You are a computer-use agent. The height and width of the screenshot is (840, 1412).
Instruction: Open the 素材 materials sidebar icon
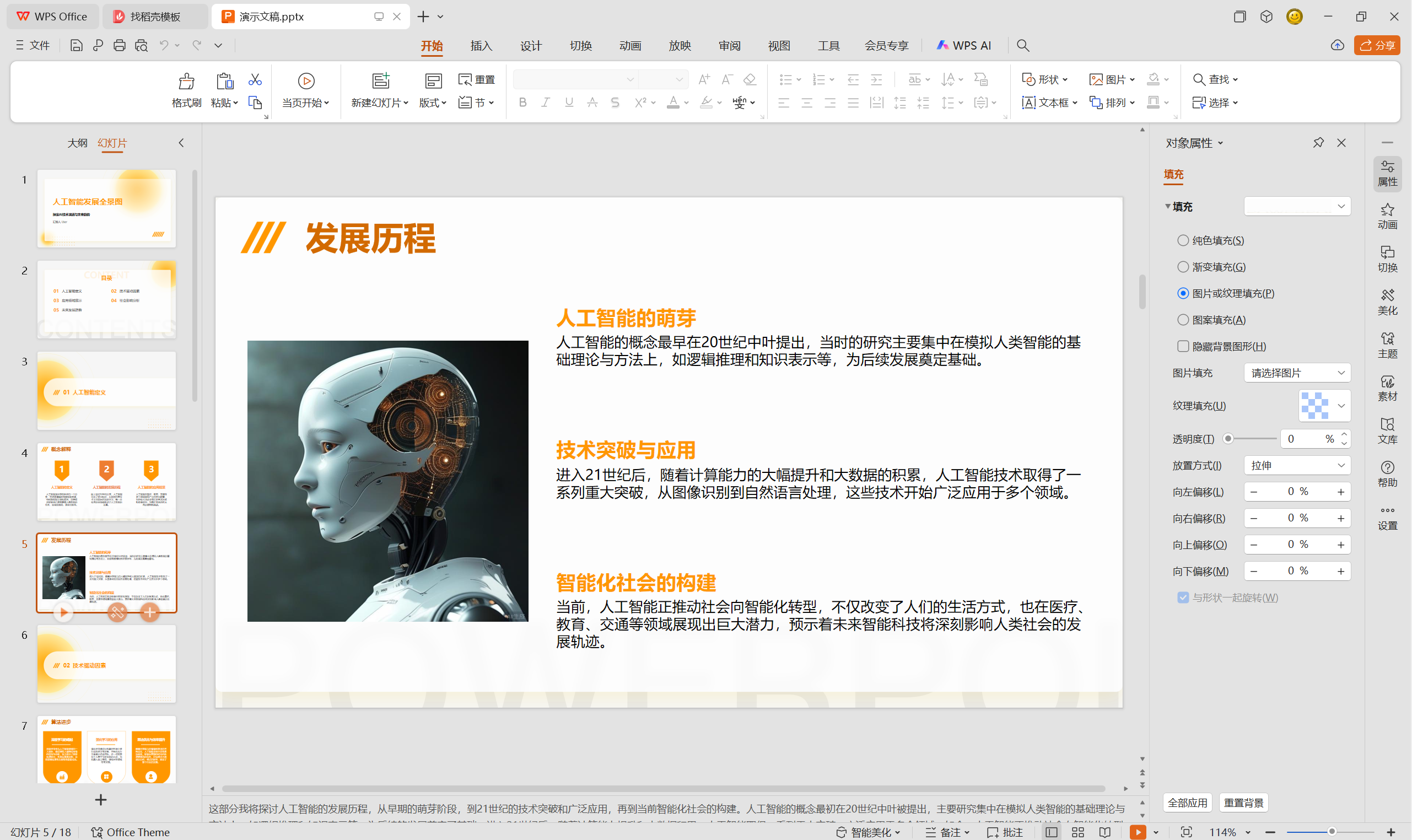point(1387,387)
